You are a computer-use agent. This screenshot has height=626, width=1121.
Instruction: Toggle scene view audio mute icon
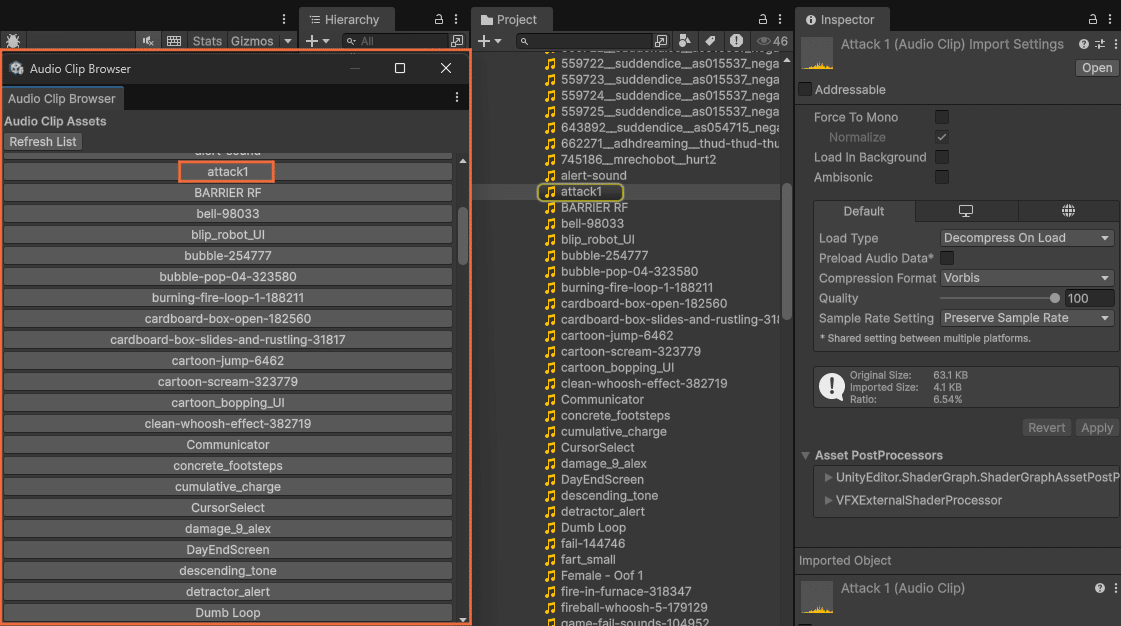(147, 41)
